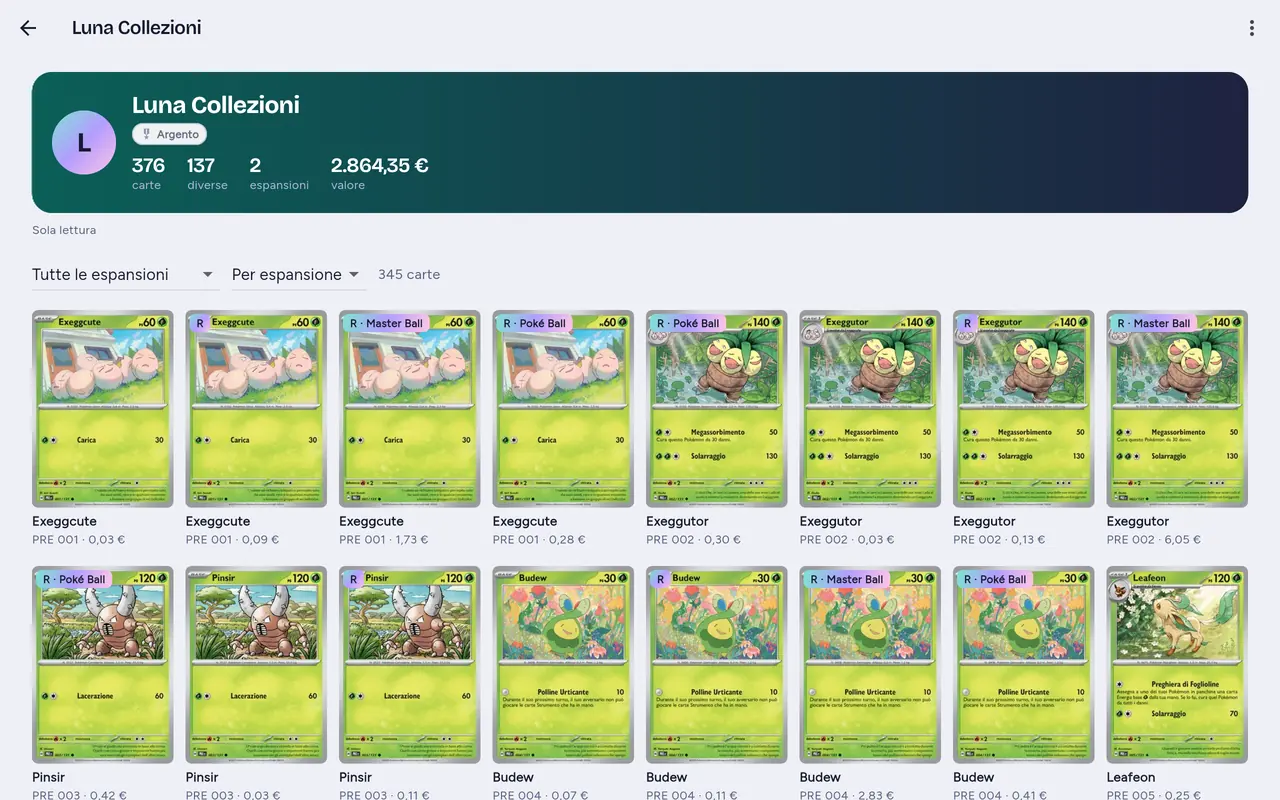Open the Leafeon card thumbnail
1280x800 pixels.
(x=1177, y=665)
